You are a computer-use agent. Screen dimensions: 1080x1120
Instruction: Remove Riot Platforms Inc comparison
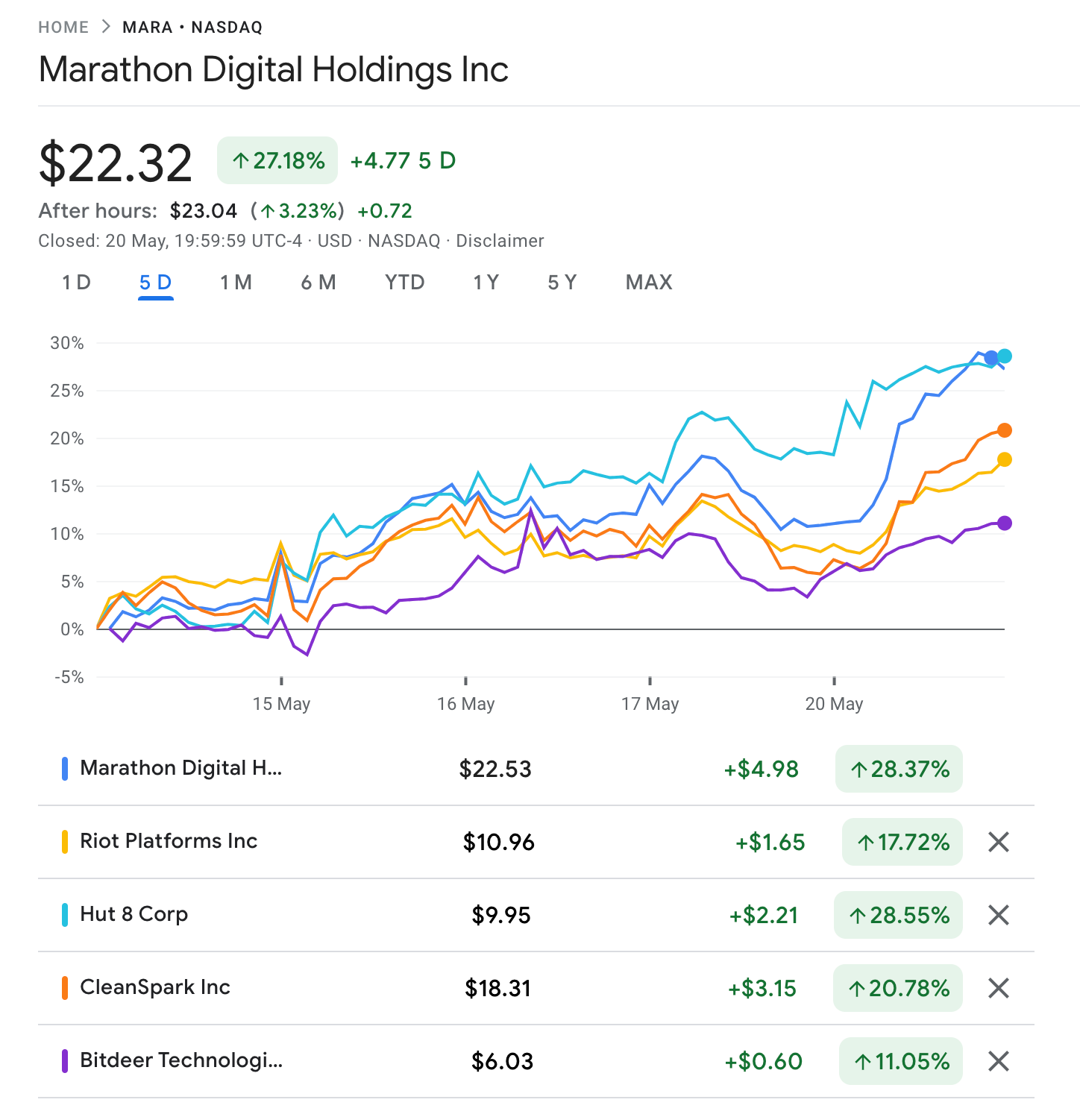998,842
